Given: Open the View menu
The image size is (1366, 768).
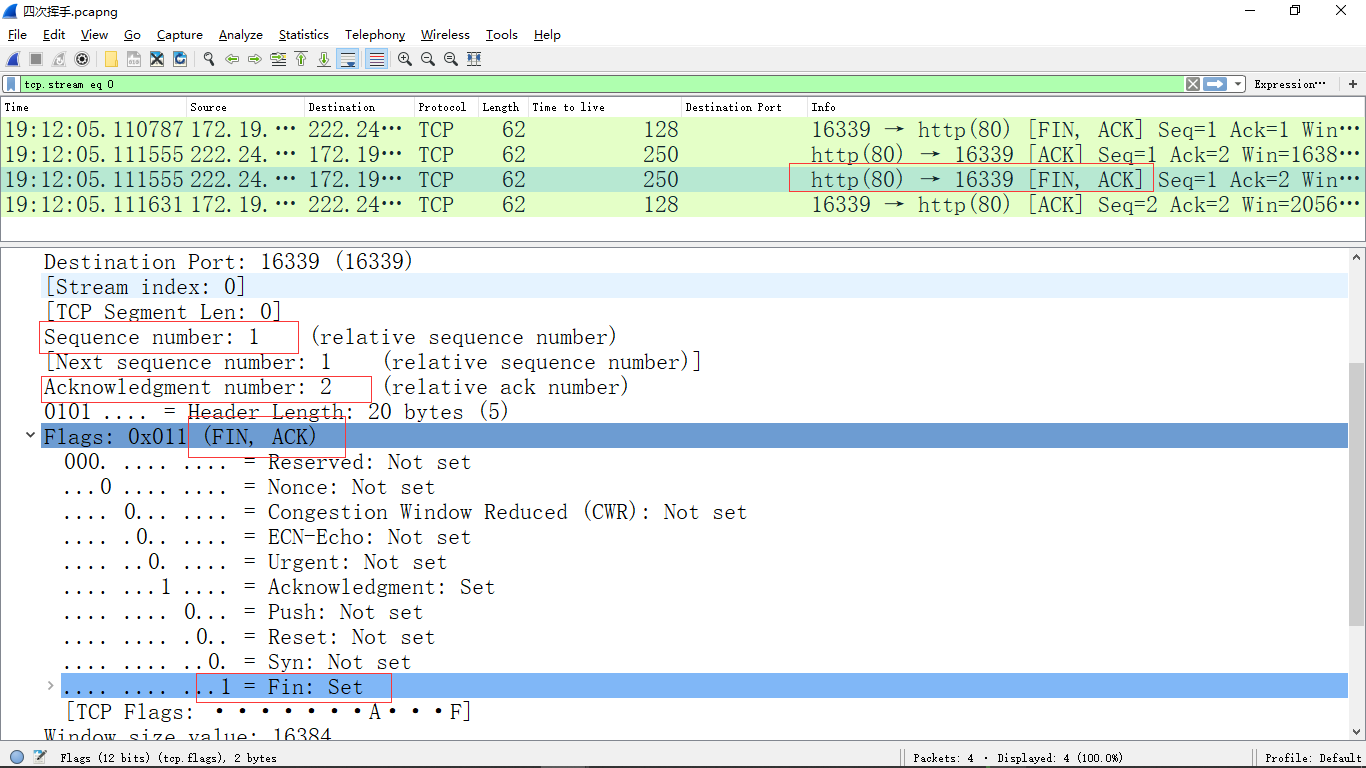Looking at the screenshot, I should pos(94,34).
